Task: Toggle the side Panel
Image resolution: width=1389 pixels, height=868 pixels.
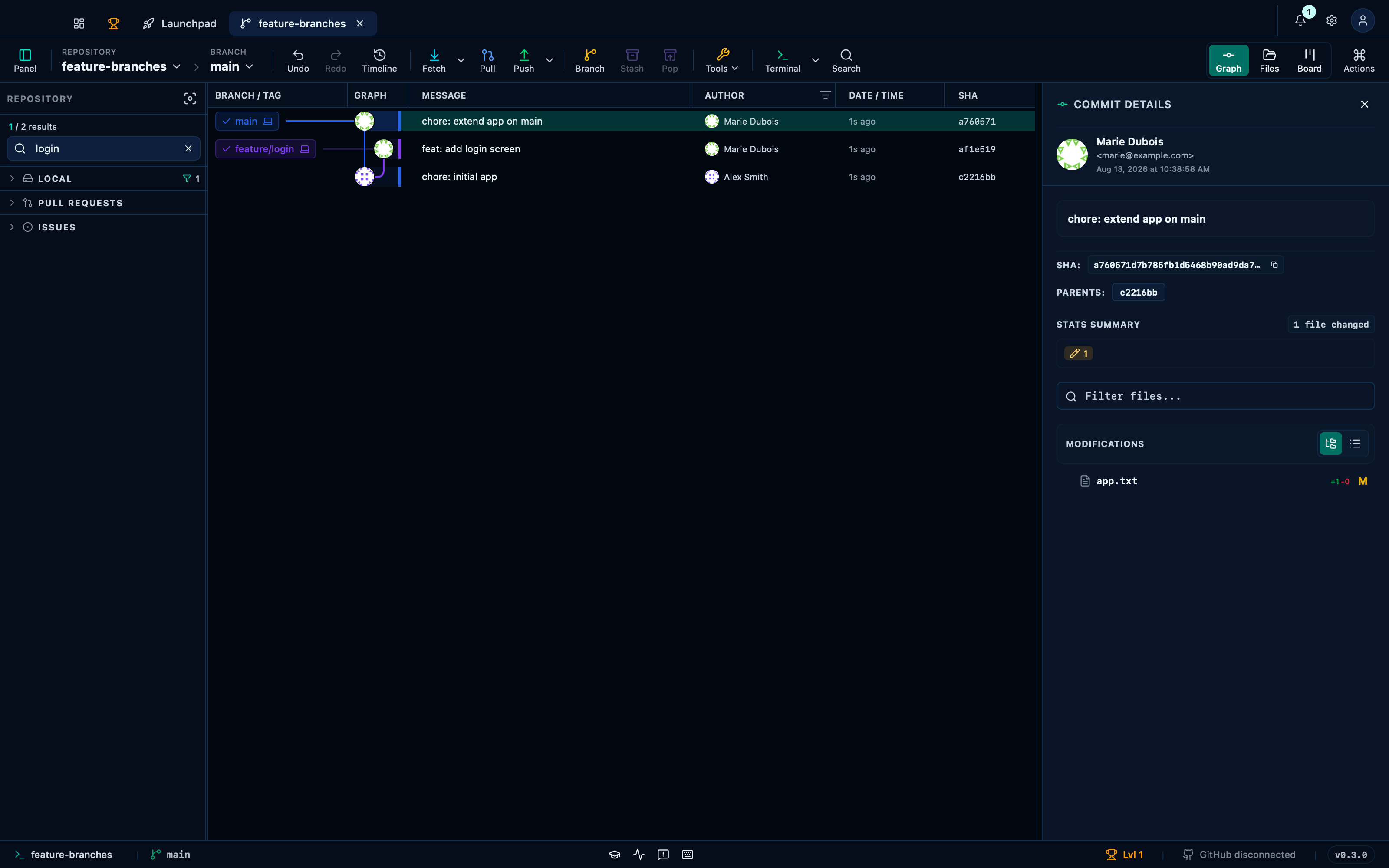Action: (25, 60)
